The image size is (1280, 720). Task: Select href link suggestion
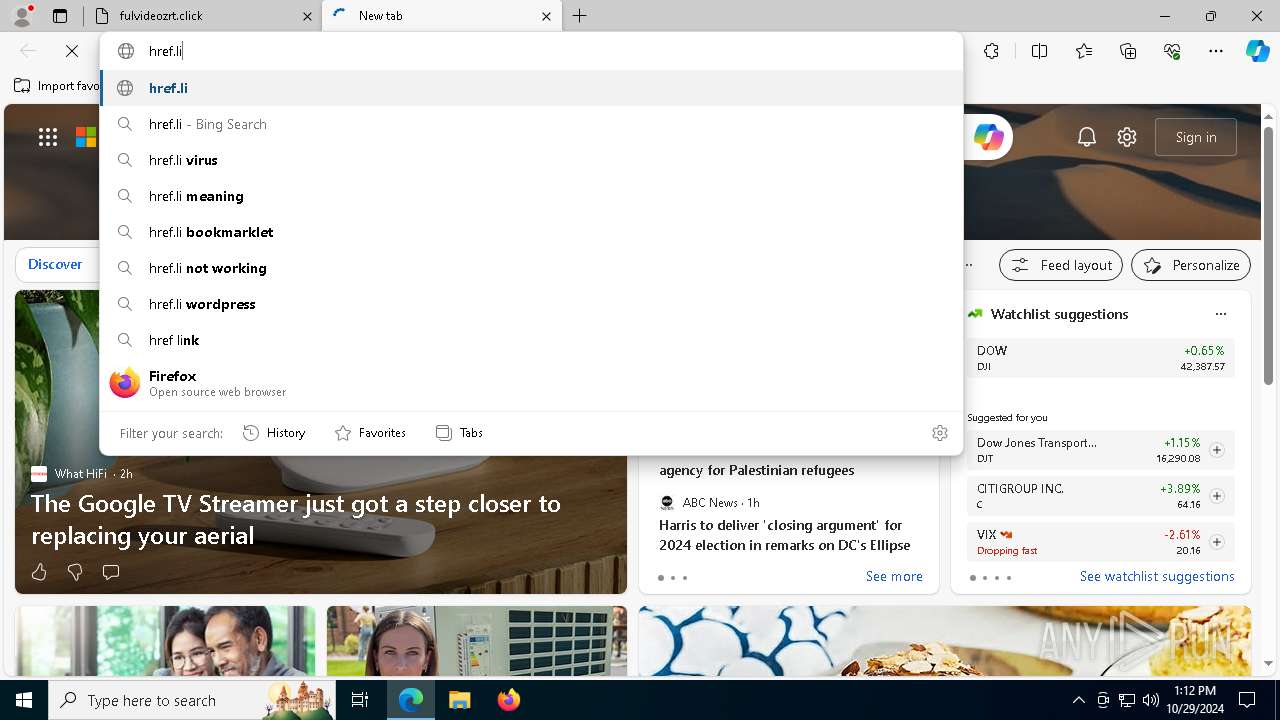pyautogui.click(x=532, y=340)
